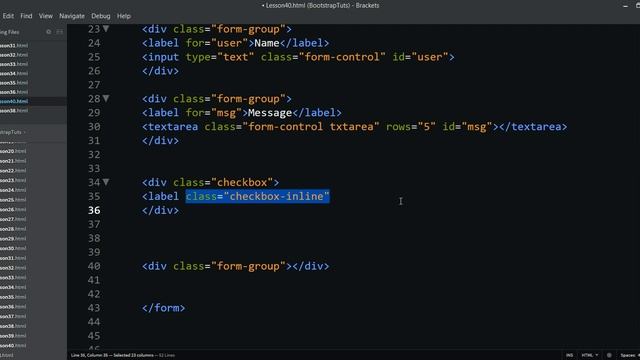The width and height of the screenshot is (640, 360).
Task: Click the "form-control txtarea" class value
Action: [311, 127]
